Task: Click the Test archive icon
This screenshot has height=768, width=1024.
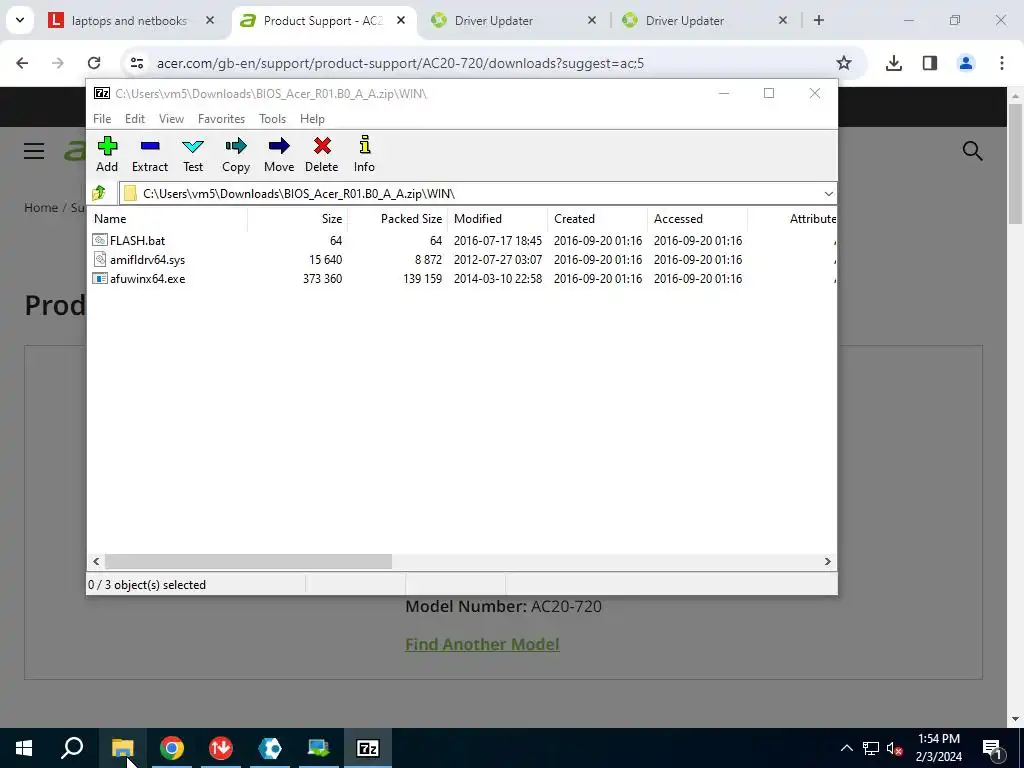Action: 193,154
